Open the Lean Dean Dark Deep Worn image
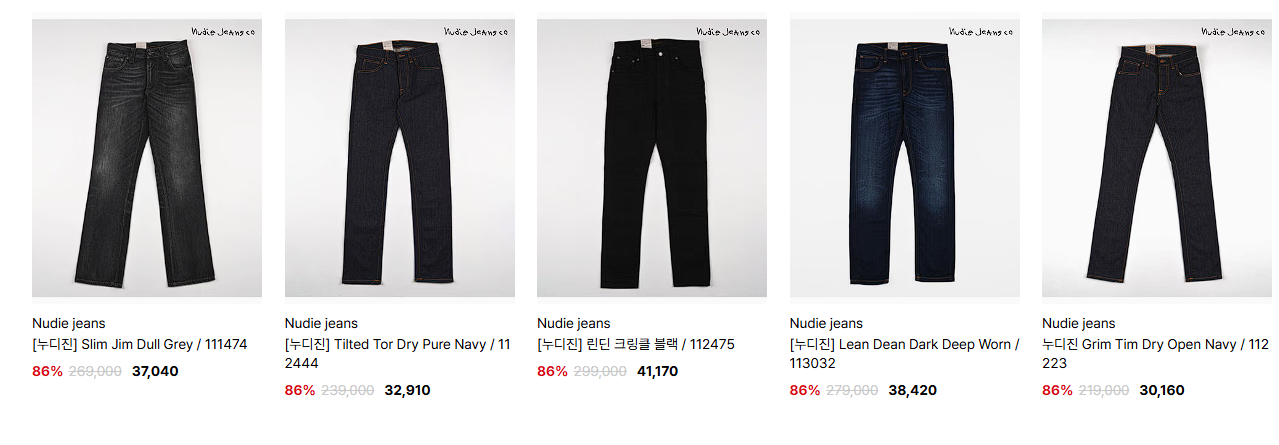Viewport: 1279px width, 445px height. tap(905, 158)
